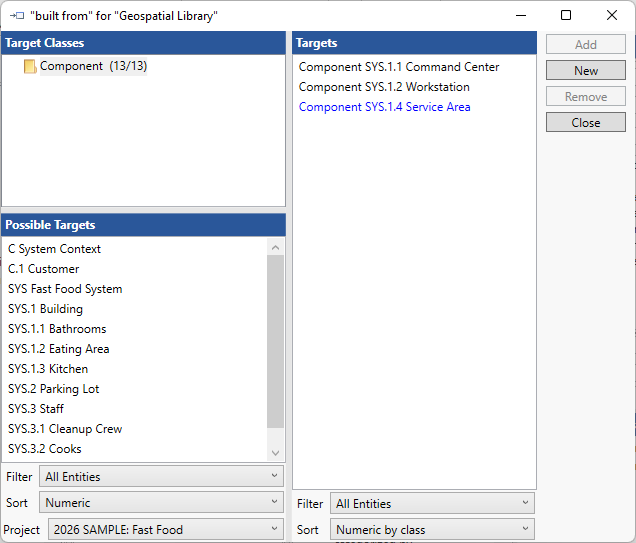Click the Possible Targets scrollbar down arrow

click(x=276, y=449)
